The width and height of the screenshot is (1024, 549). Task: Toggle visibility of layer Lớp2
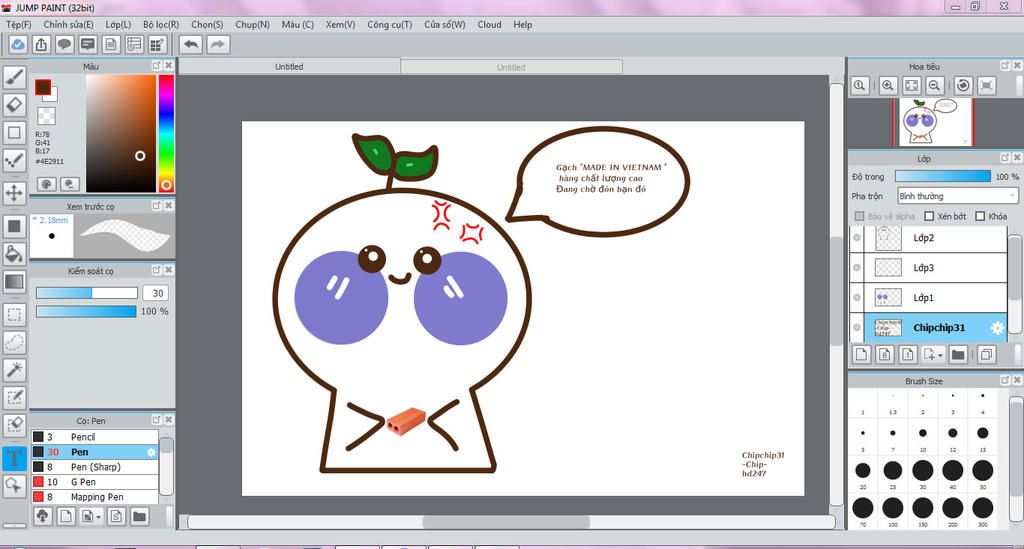857,238
